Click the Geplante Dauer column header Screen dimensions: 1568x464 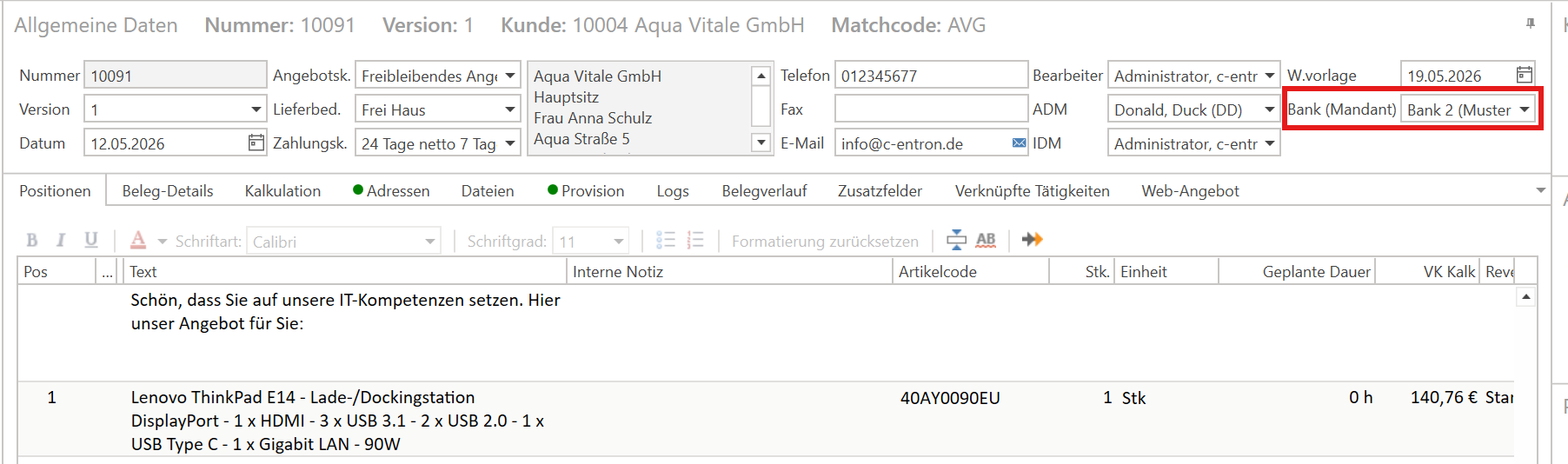(1296, 272)
